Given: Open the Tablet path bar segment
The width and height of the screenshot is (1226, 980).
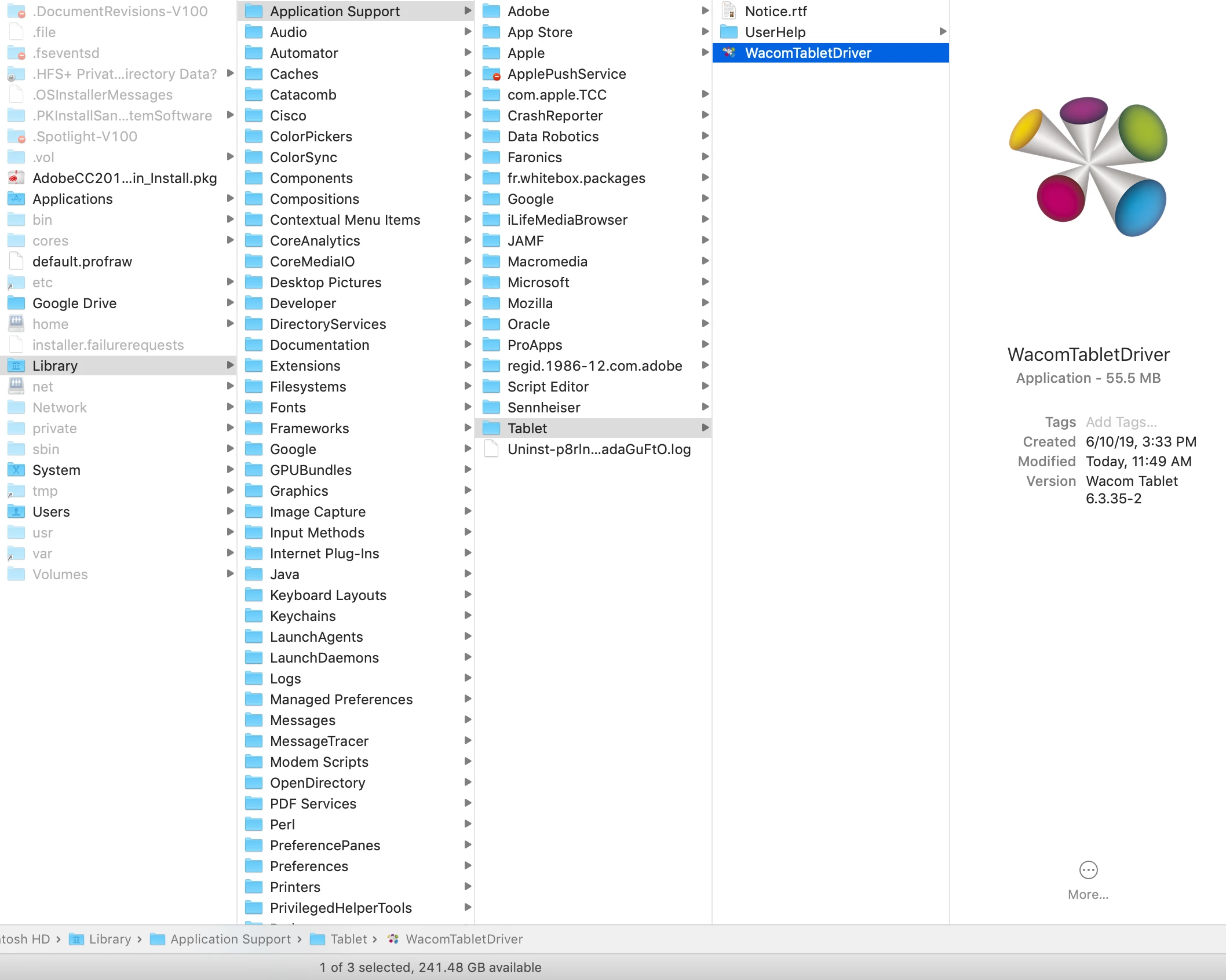Looking at the screenshot, I should tap(338, 939).
